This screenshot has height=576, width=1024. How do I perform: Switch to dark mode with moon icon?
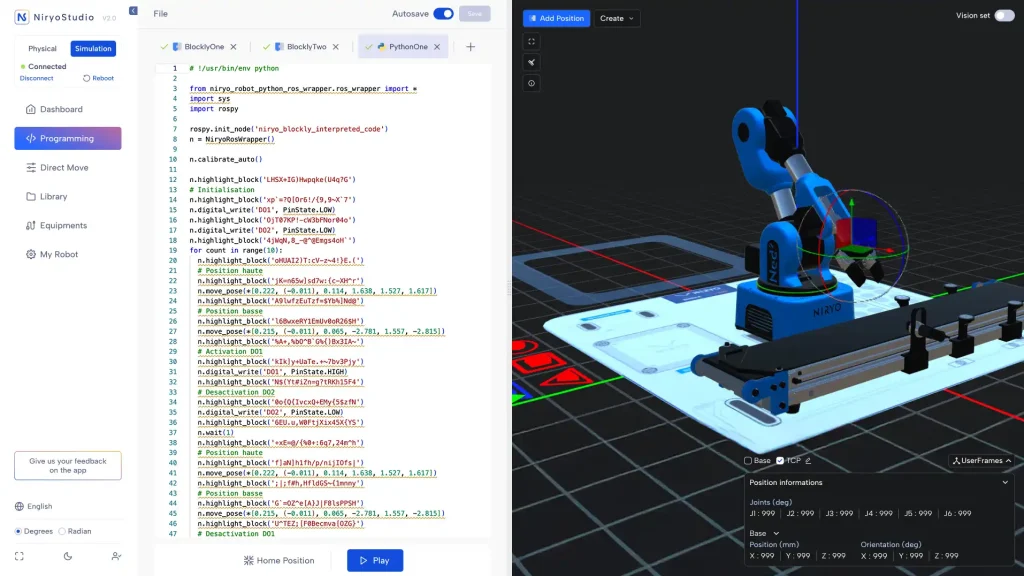pyautogui.click(x=68, y=556)
